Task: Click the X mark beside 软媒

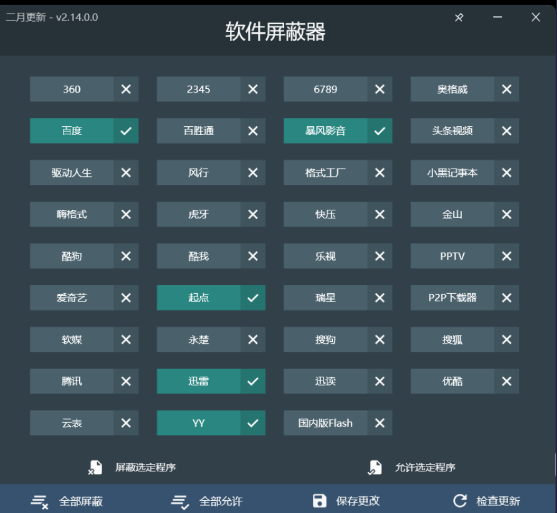Action: [x=126, y=340]
